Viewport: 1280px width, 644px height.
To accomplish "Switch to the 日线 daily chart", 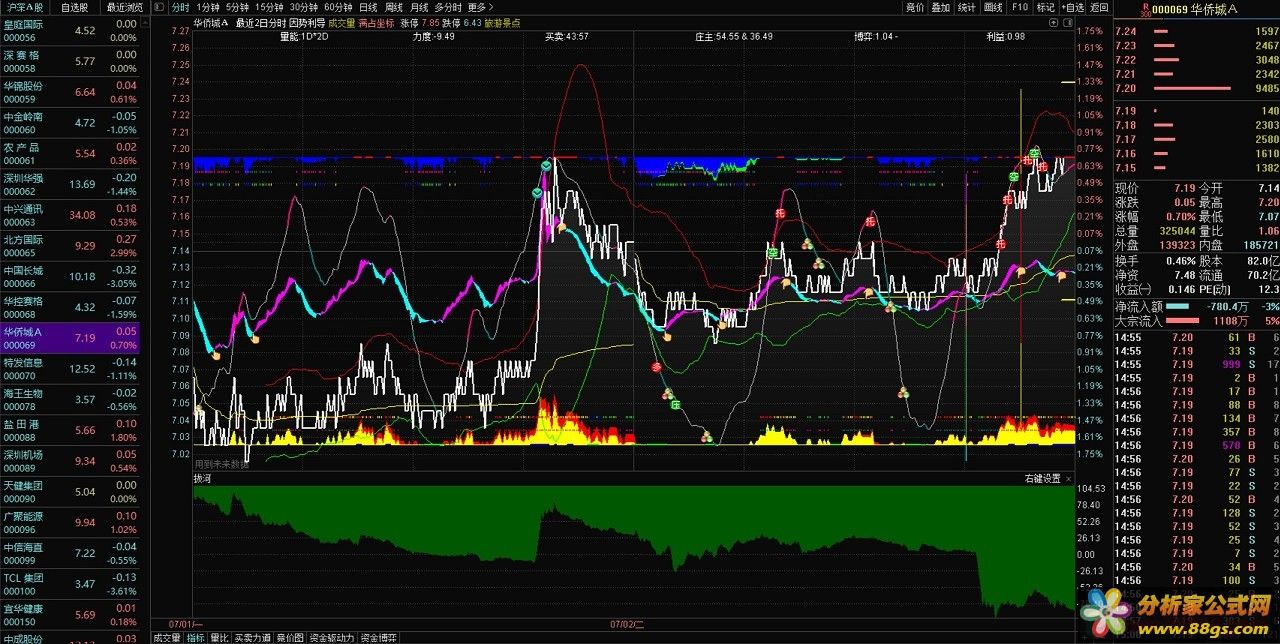I will click(369, 7).
